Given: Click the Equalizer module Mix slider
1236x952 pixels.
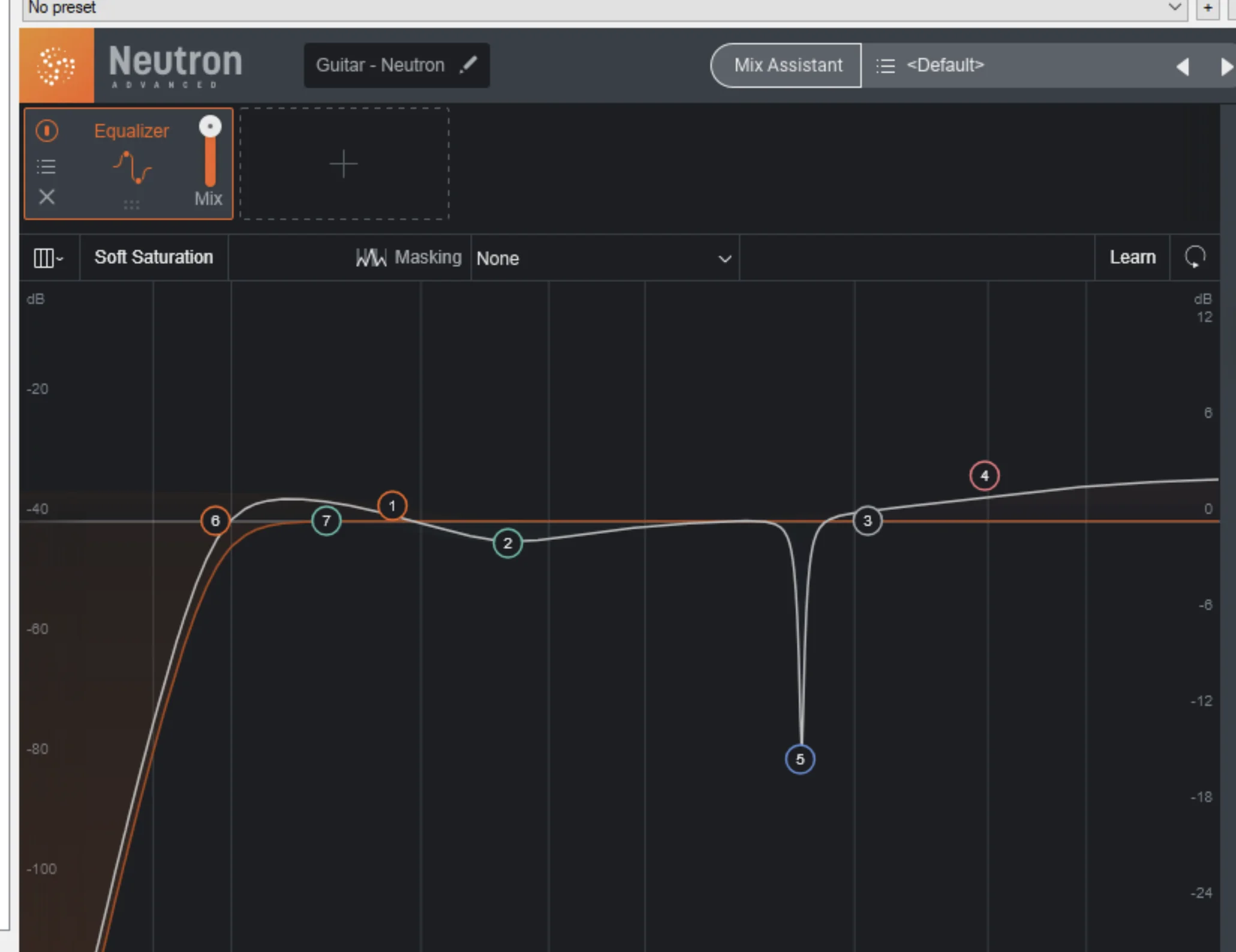Looking at the screenshot, I should 210,156.
